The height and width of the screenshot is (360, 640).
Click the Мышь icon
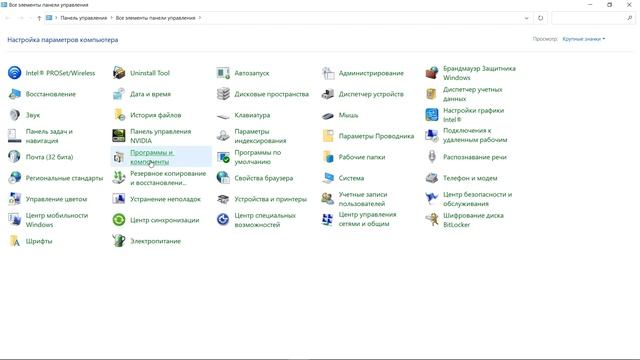328,116
